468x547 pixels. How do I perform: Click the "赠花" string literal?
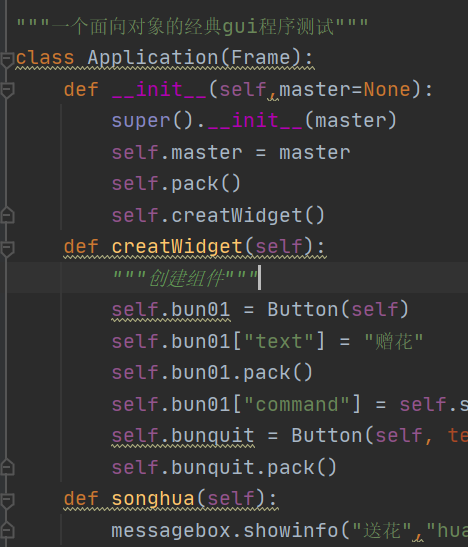(x=394, y=342)
